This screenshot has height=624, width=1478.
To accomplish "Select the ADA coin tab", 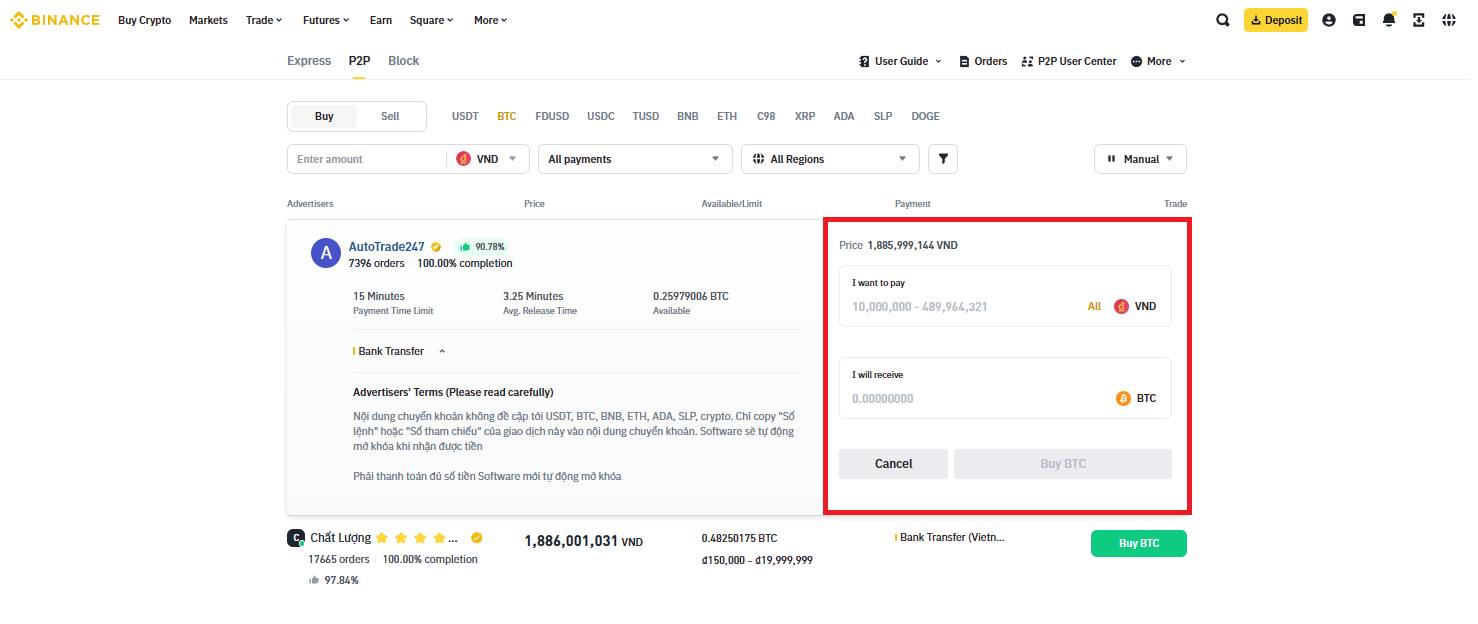I will [844, 116].
